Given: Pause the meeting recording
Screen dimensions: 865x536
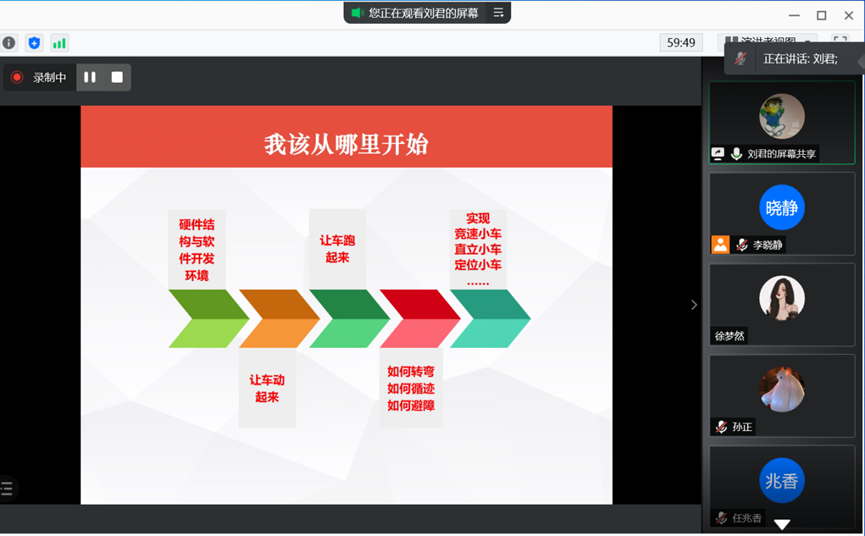Looking at the screenshot, I should tap(90, 77).
